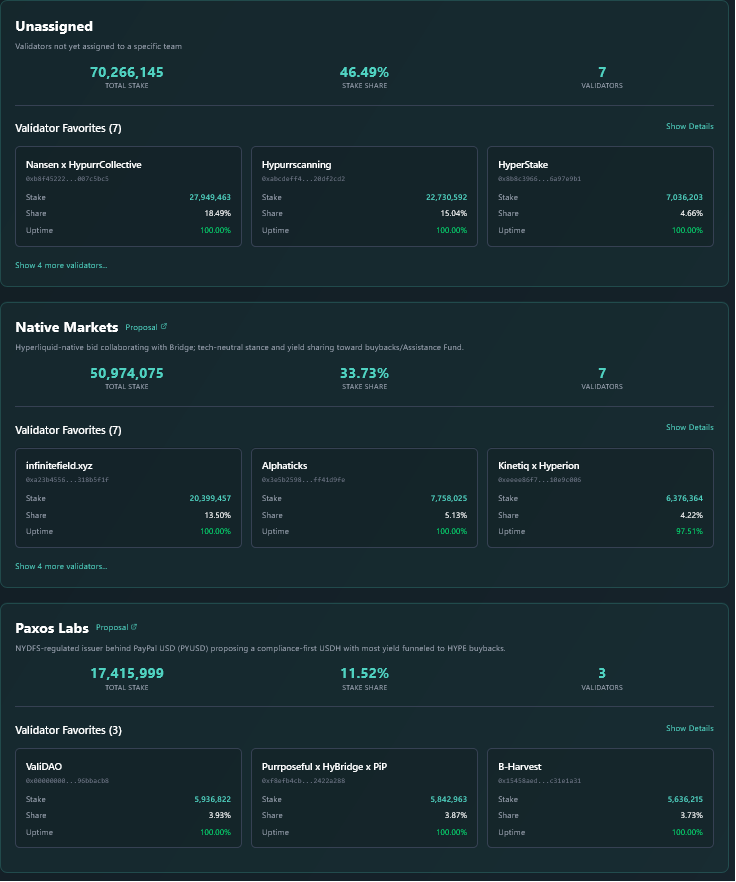
Task: Select the Nansen x HypurrCollective validator card
Action: point(128,197)
